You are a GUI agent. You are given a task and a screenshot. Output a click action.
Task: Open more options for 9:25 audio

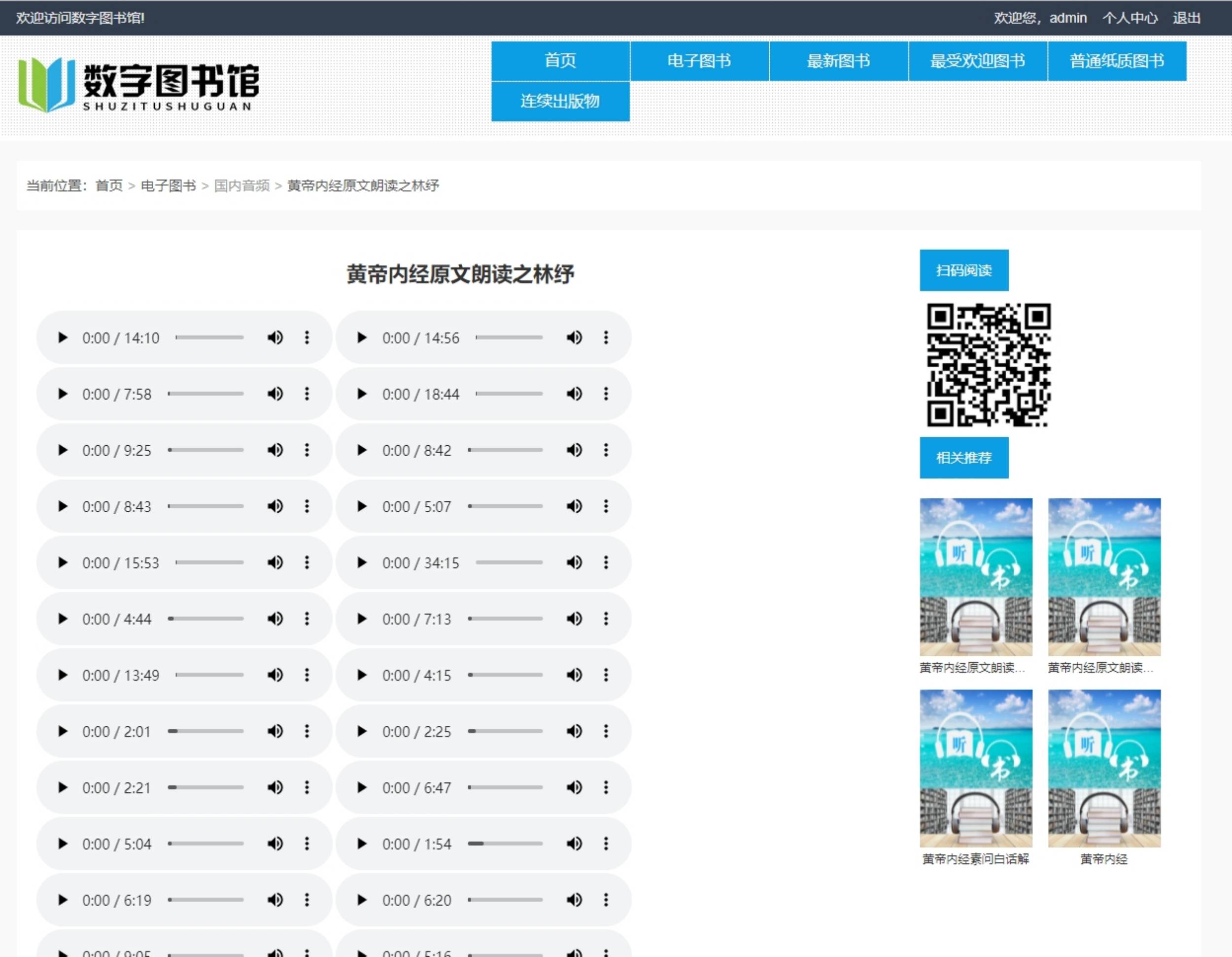pyautogui.click(x=307, y=450)
